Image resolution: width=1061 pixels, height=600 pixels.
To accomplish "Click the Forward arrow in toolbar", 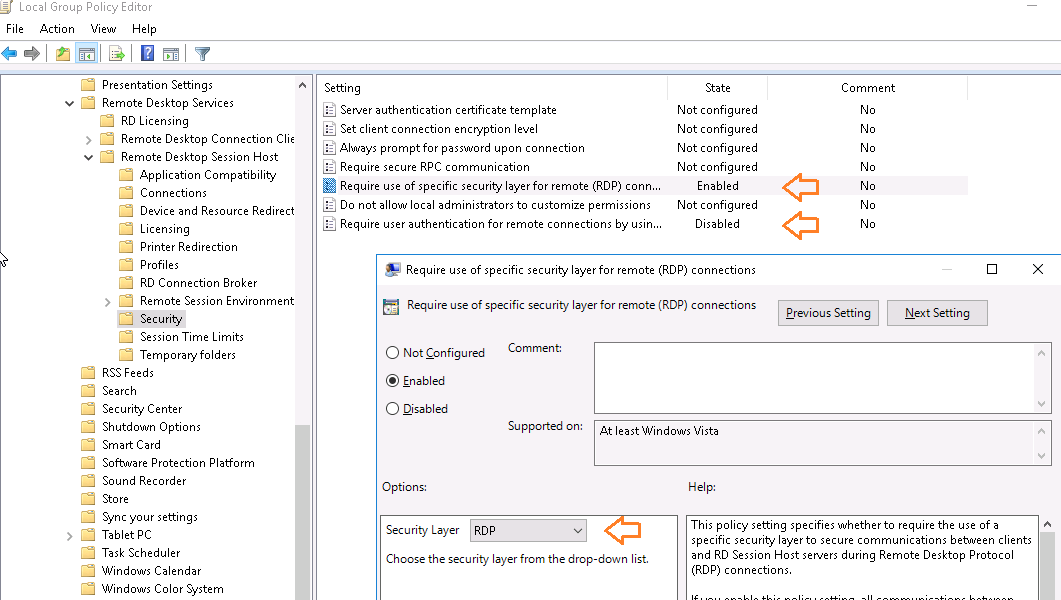I will pos(32,53).
